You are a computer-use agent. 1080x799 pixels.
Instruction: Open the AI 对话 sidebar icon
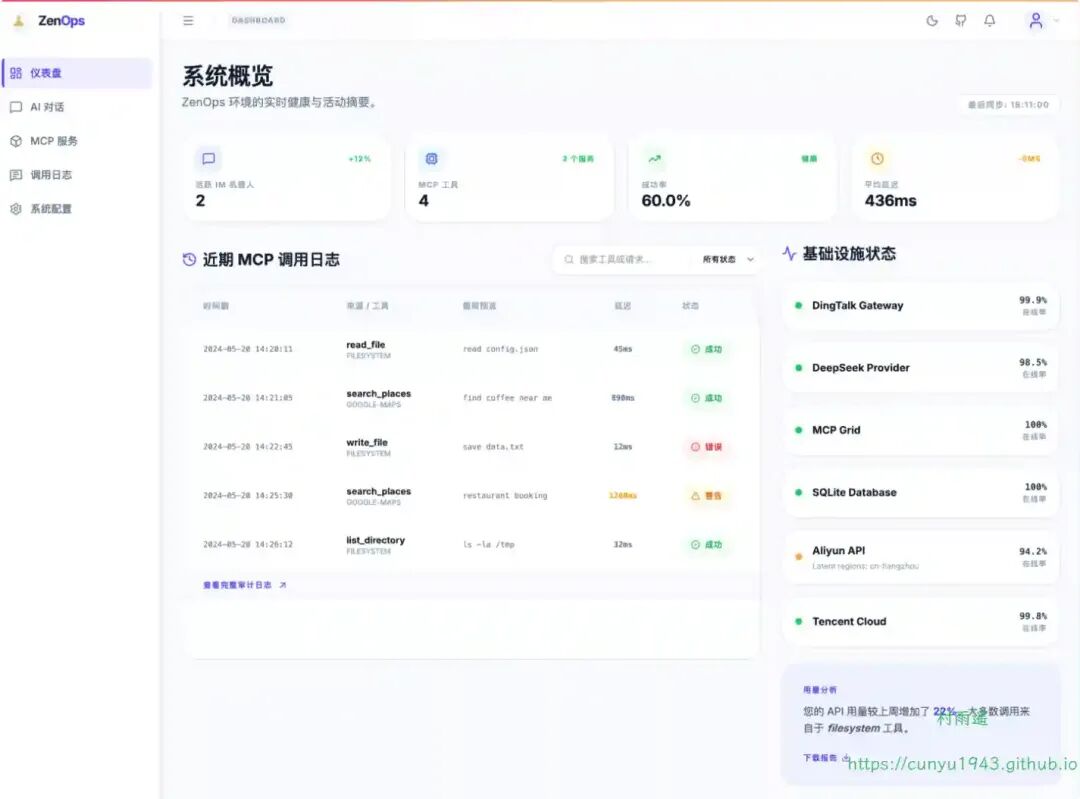pos(17,107)
